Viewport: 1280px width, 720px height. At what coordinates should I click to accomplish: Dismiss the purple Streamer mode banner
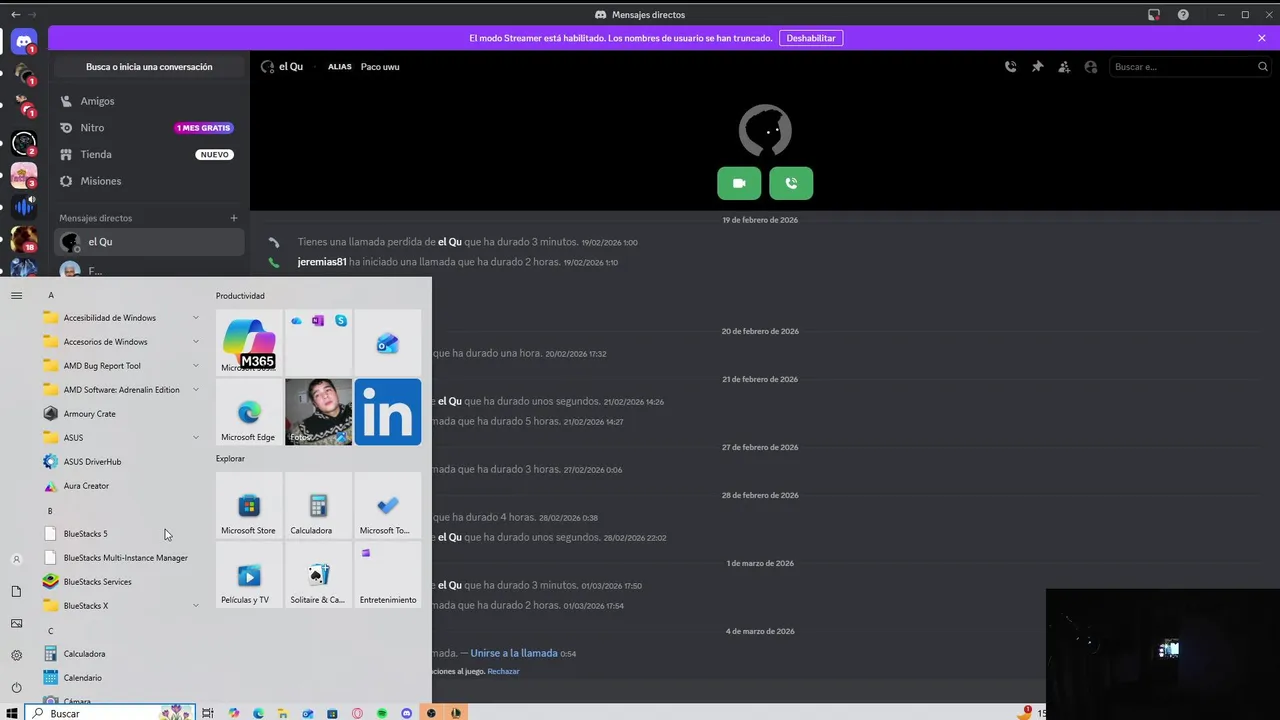coord(1262,38)
